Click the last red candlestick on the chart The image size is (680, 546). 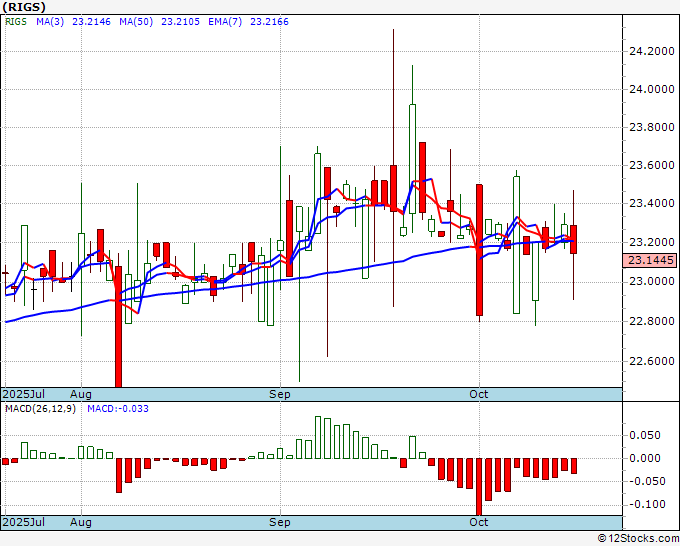[573, 239]
